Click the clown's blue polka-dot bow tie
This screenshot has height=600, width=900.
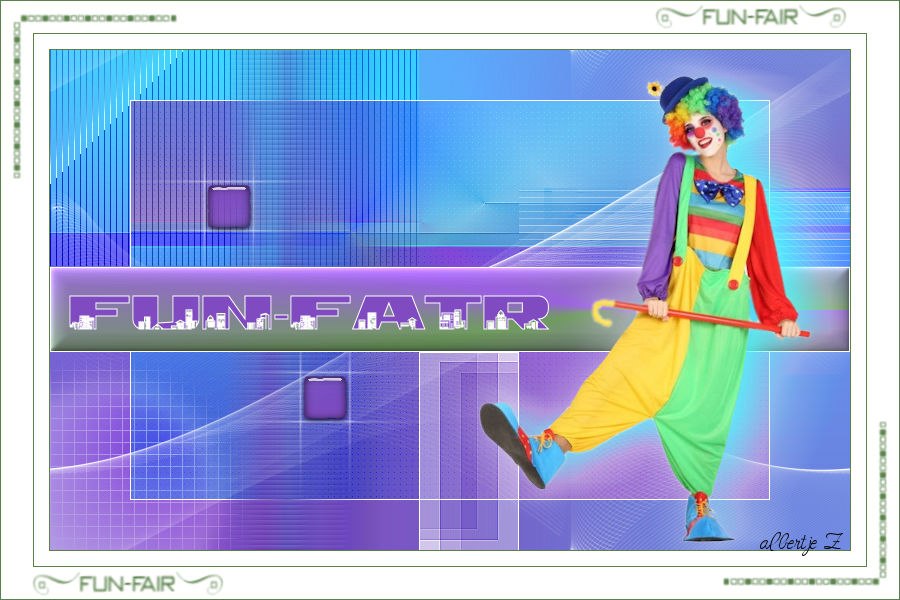(720, 189)
